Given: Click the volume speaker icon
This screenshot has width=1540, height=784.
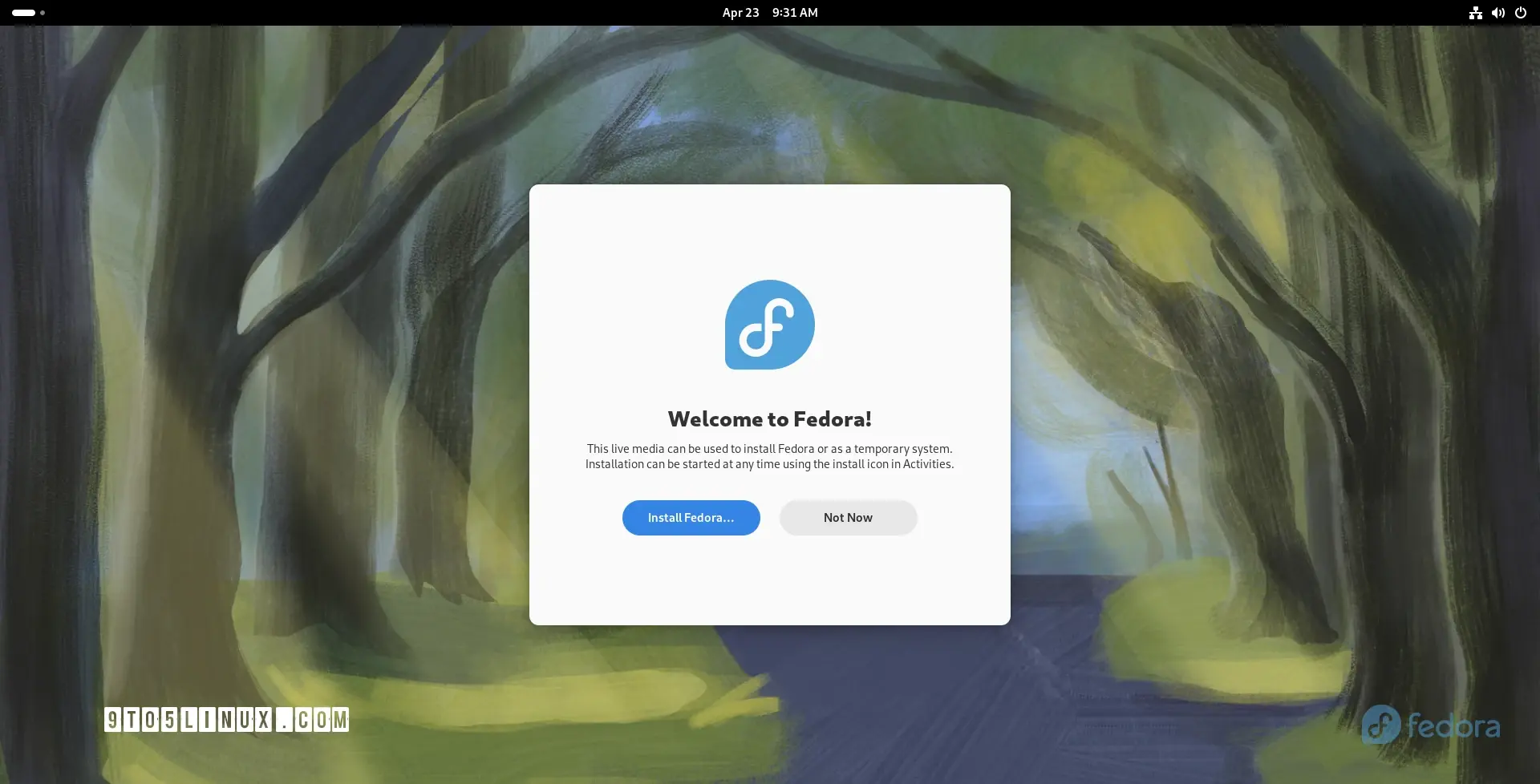Looking at the screenshot, I should tap(1497, 13).
